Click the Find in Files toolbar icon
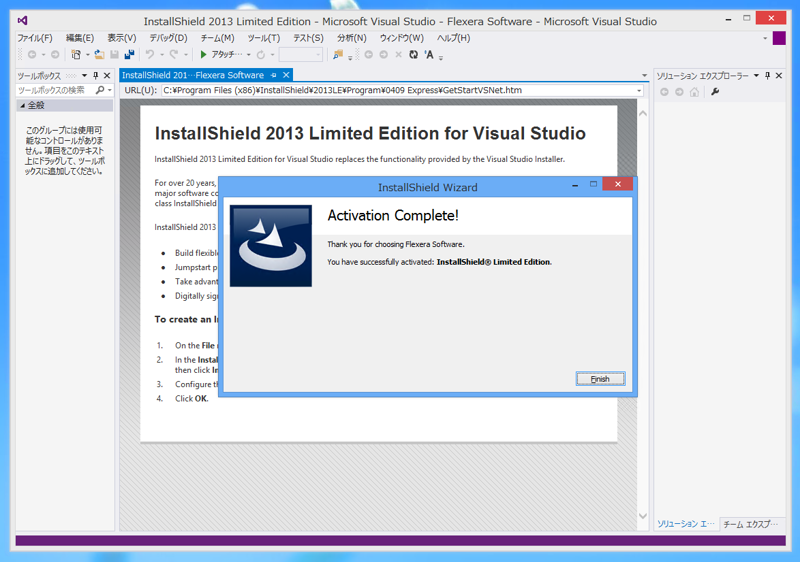Image resolution: width=800 pixels, height=562 pixels. (x=338, y=54)
